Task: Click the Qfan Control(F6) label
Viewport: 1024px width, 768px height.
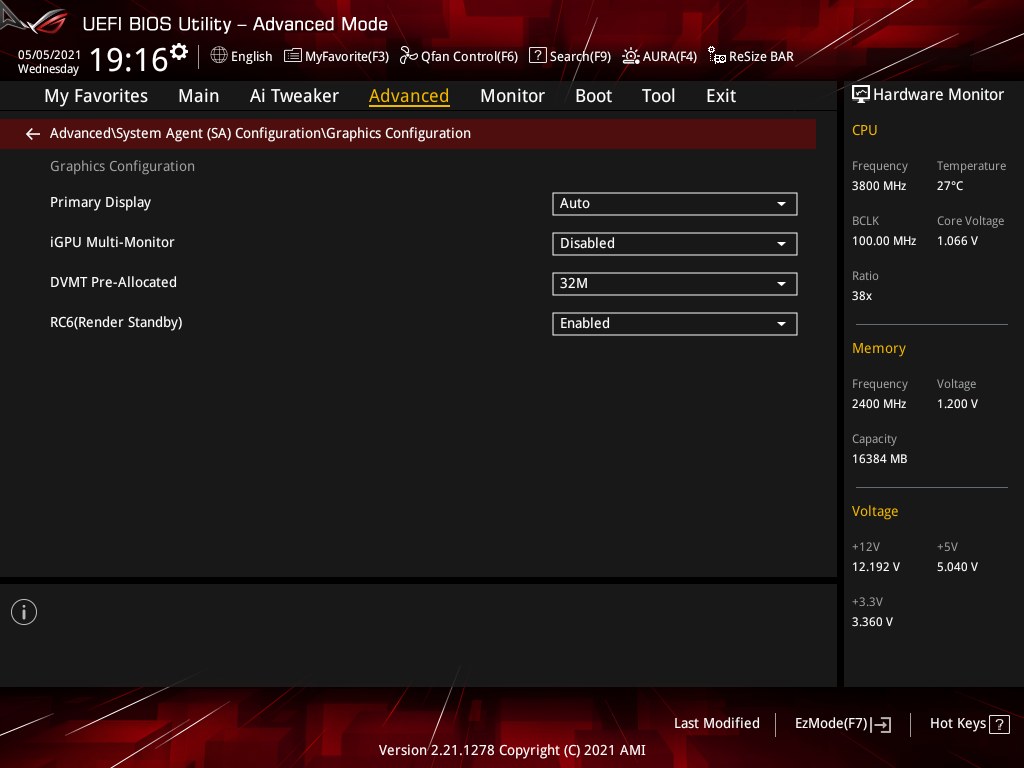Action: (x=469, y=57)
